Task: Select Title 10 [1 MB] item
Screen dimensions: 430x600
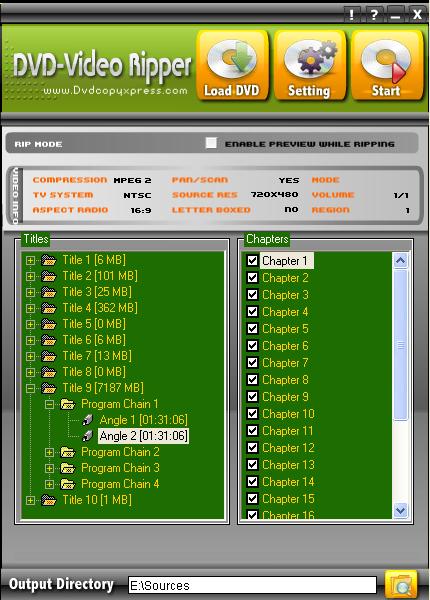Action: [x=97, y=500]
